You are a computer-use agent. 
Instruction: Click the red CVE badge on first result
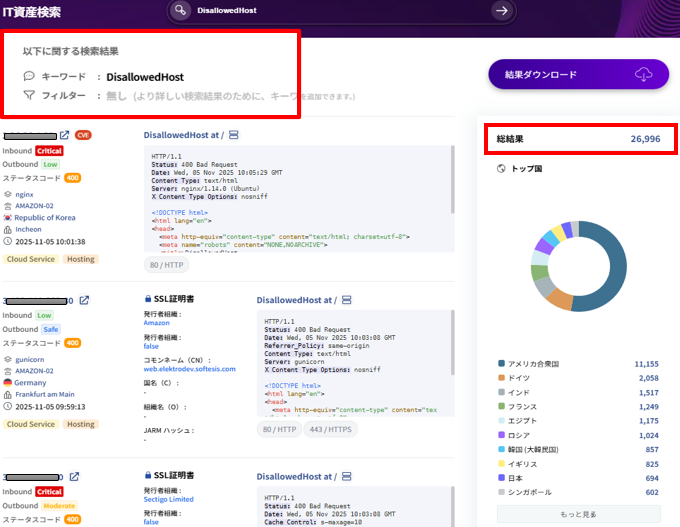[83, 135]
